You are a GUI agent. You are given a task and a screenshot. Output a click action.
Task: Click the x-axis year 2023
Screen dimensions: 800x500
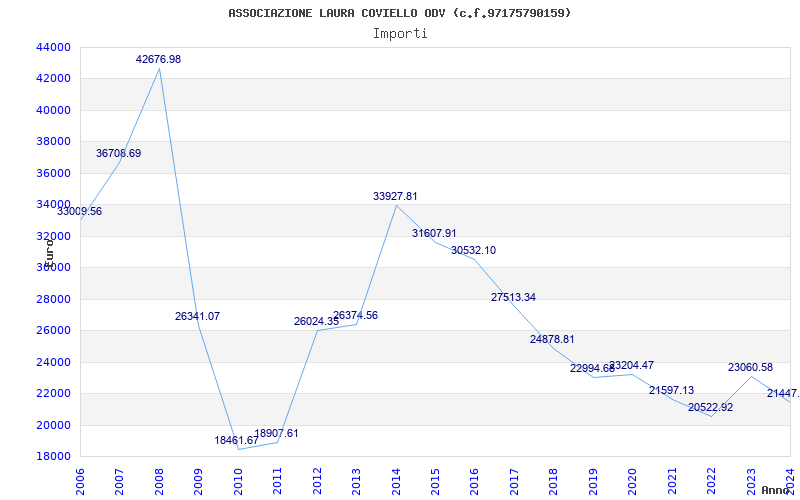[x=751, y=482]
